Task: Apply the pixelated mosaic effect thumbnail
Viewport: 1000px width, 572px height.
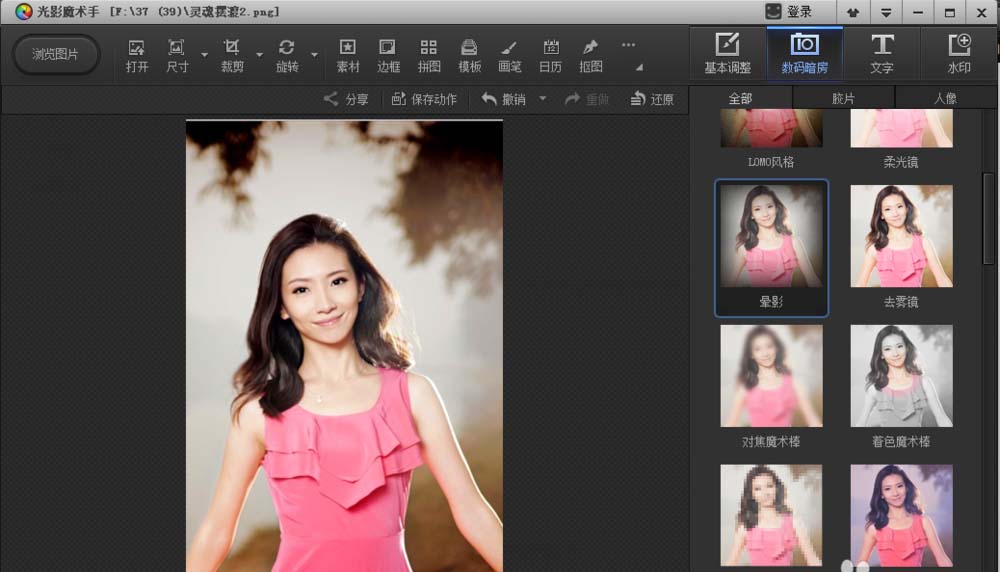Action: (x=771, y=515)
